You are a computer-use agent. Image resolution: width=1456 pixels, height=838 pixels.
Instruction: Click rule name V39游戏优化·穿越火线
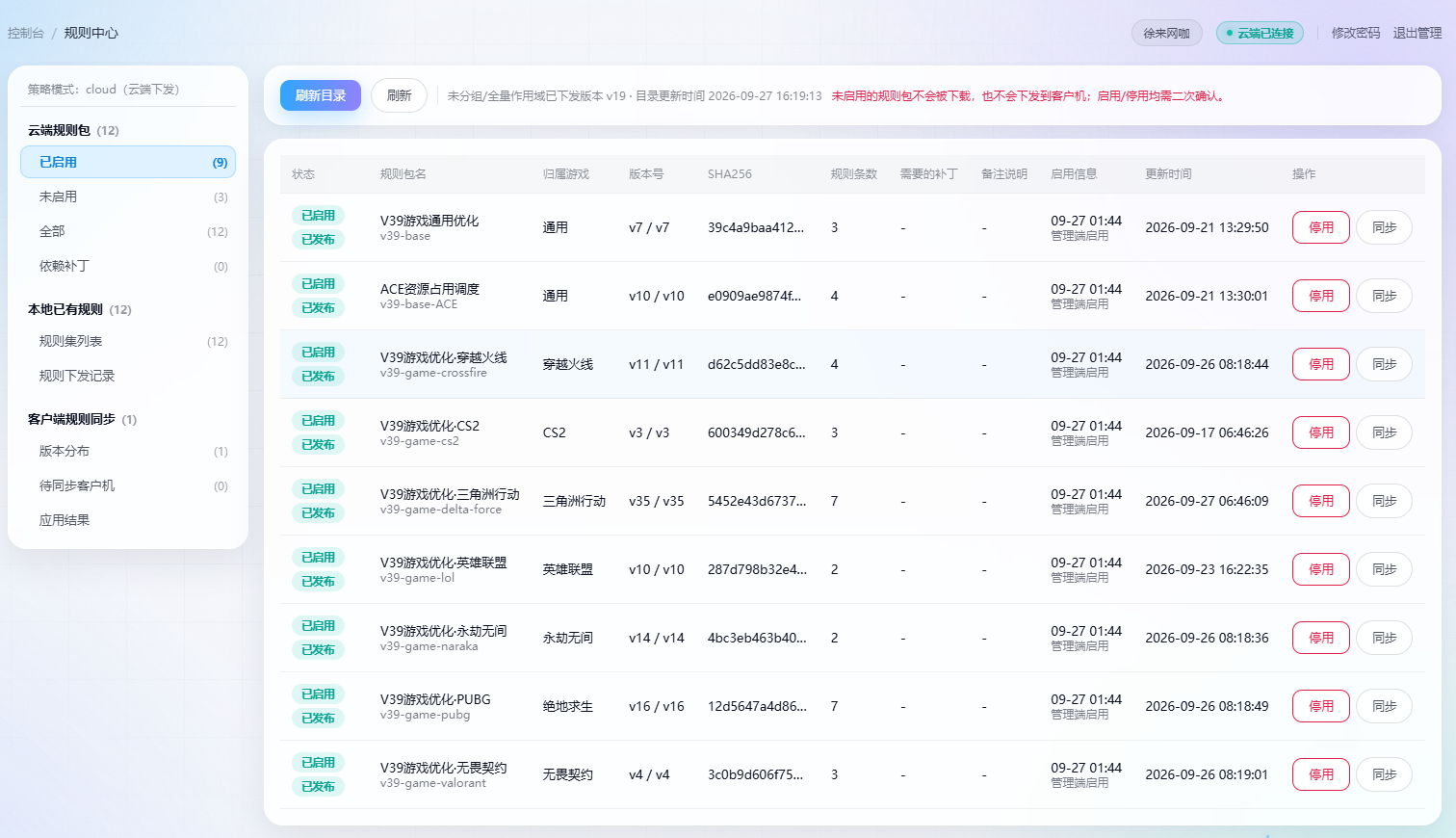click(x=443, y=357)
